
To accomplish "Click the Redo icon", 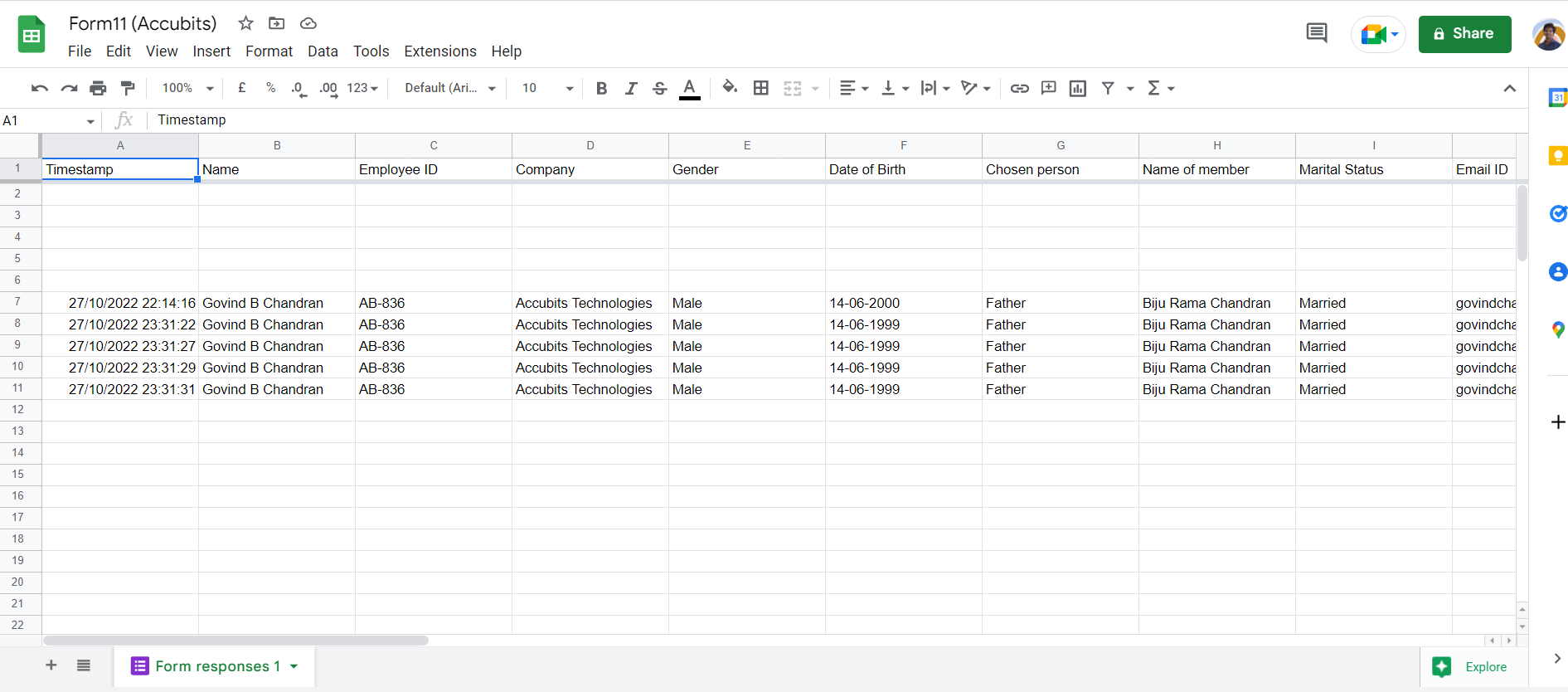I will (x=69, y=88).
